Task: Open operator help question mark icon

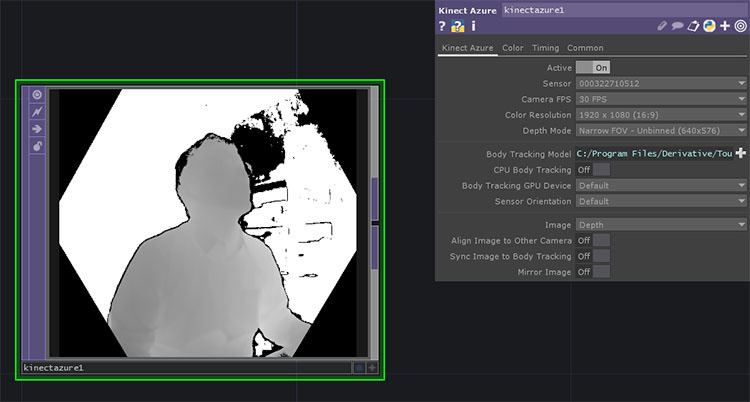Action: point(442,26)
